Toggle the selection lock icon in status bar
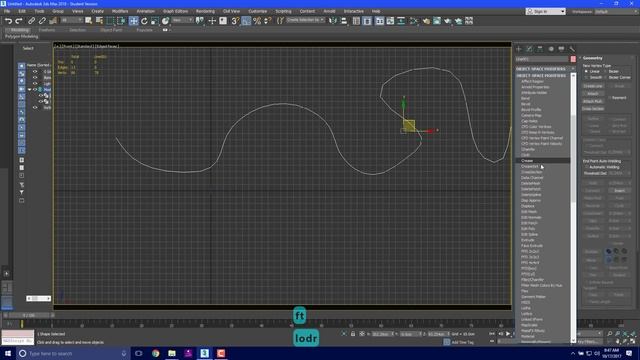The width and height of the screenshot is (640, 360). [x=353, y=334]
